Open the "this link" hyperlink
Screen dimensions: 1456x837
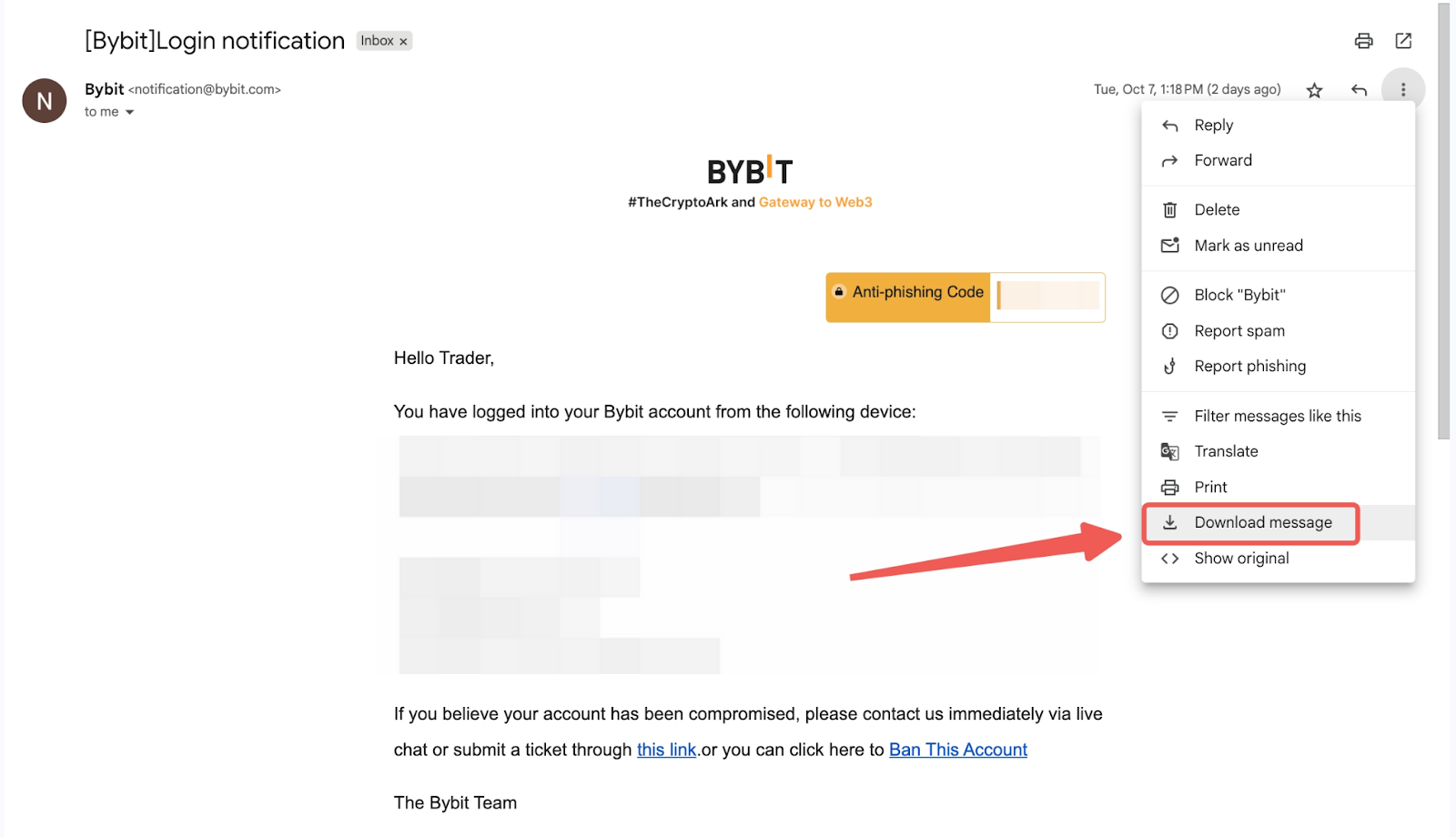tap(666, 750)
